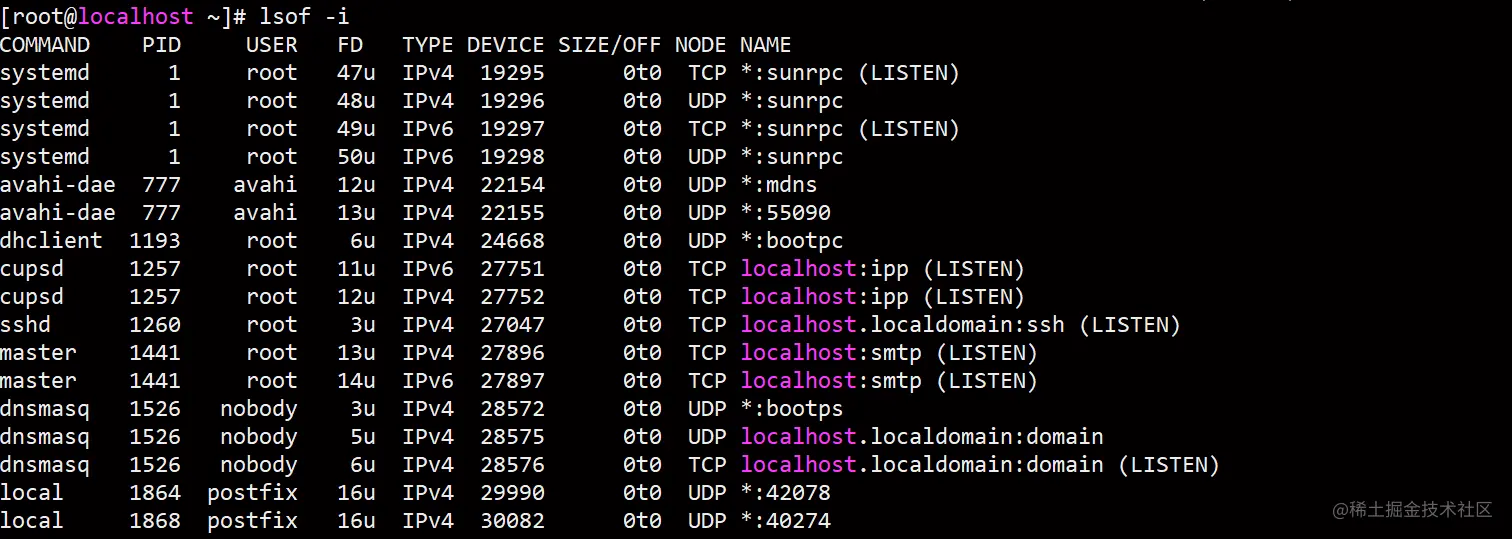Click the NODE column header
This screenshot has height=539, width=1512.
click(701, 45)
